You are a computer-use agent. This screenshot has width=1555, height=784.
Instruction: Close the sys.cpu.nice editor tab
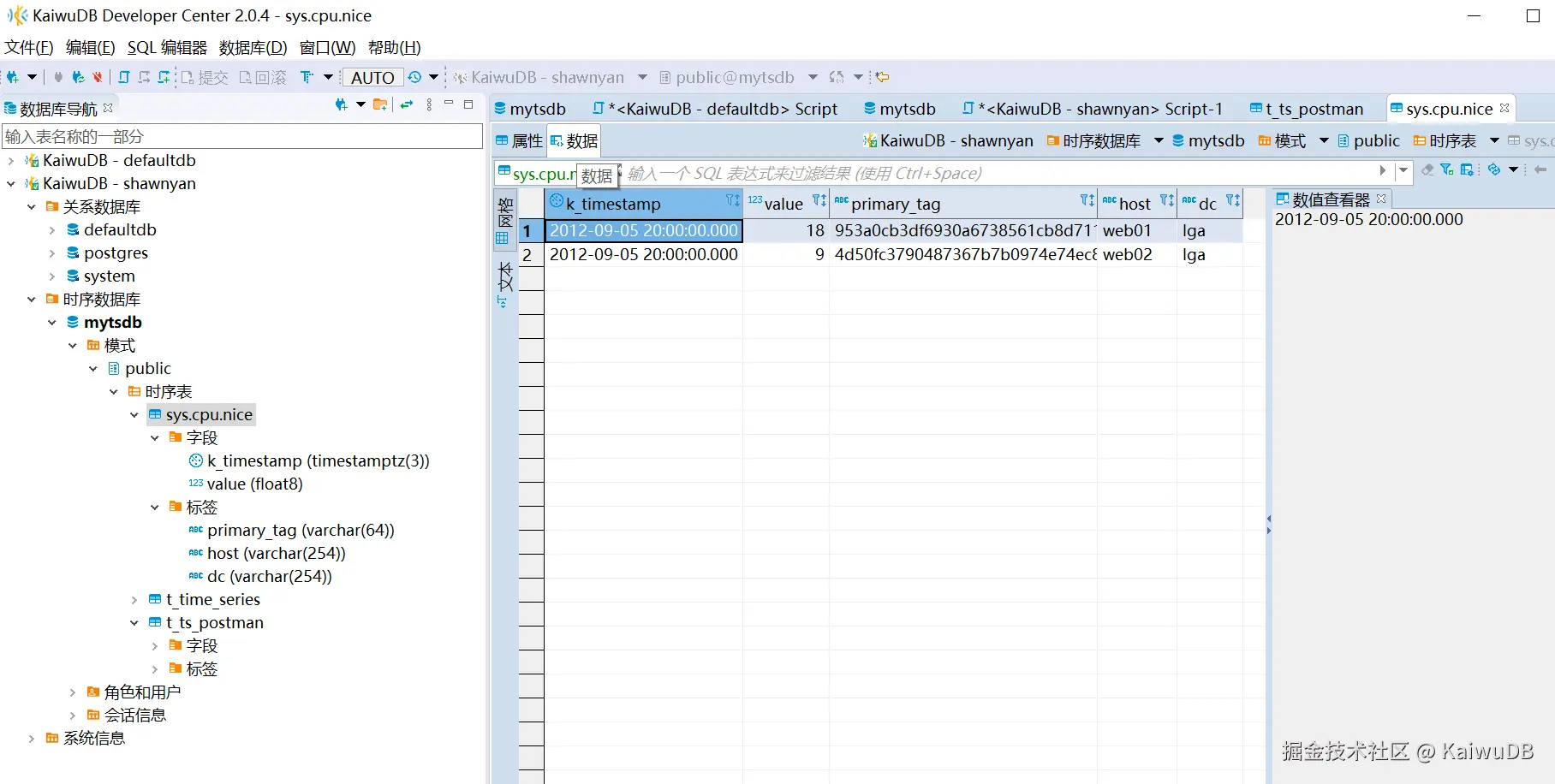1504,108
